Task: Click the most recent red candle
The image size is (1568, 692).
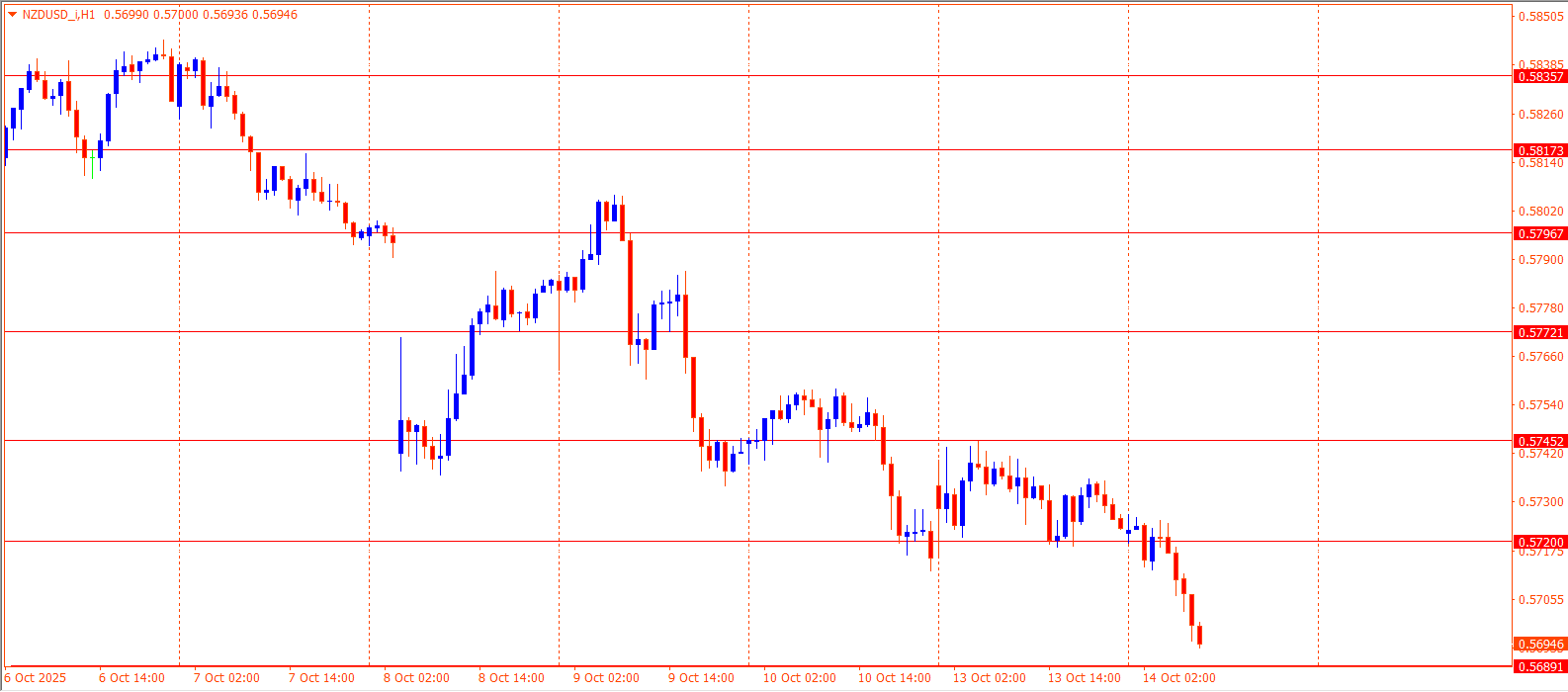Action: [1199, 634]
